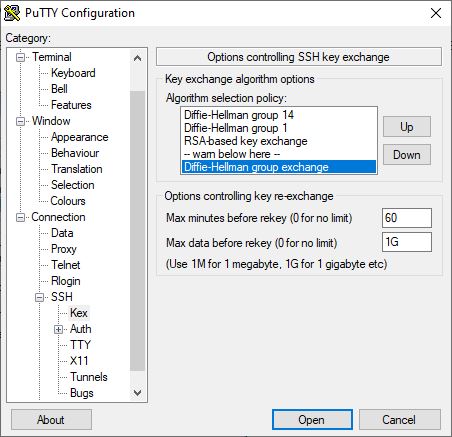The width and height of the screenshot is (452, 437).
Task: Cancel the PuTTY configuration
Action: click(399, 420)
